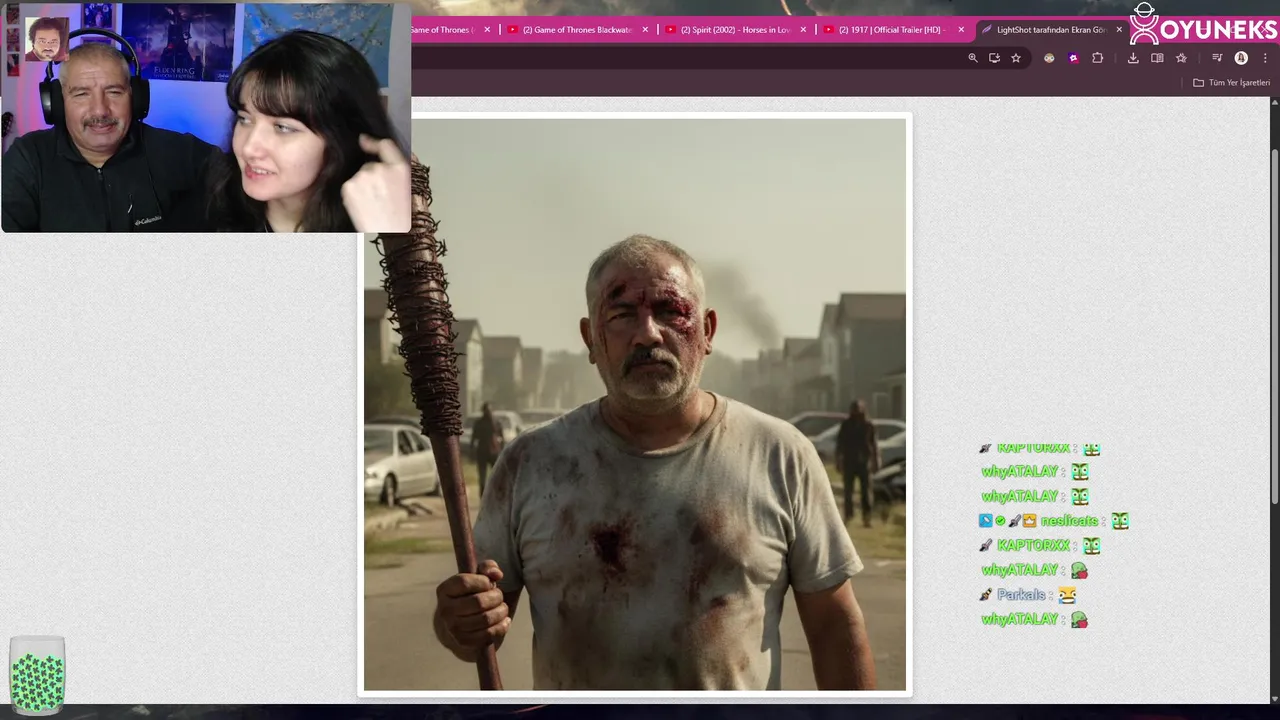This screenshot has width=1280, height=720.
Task: Close the LightShot tab
Action: click(x=1119, y=30)
